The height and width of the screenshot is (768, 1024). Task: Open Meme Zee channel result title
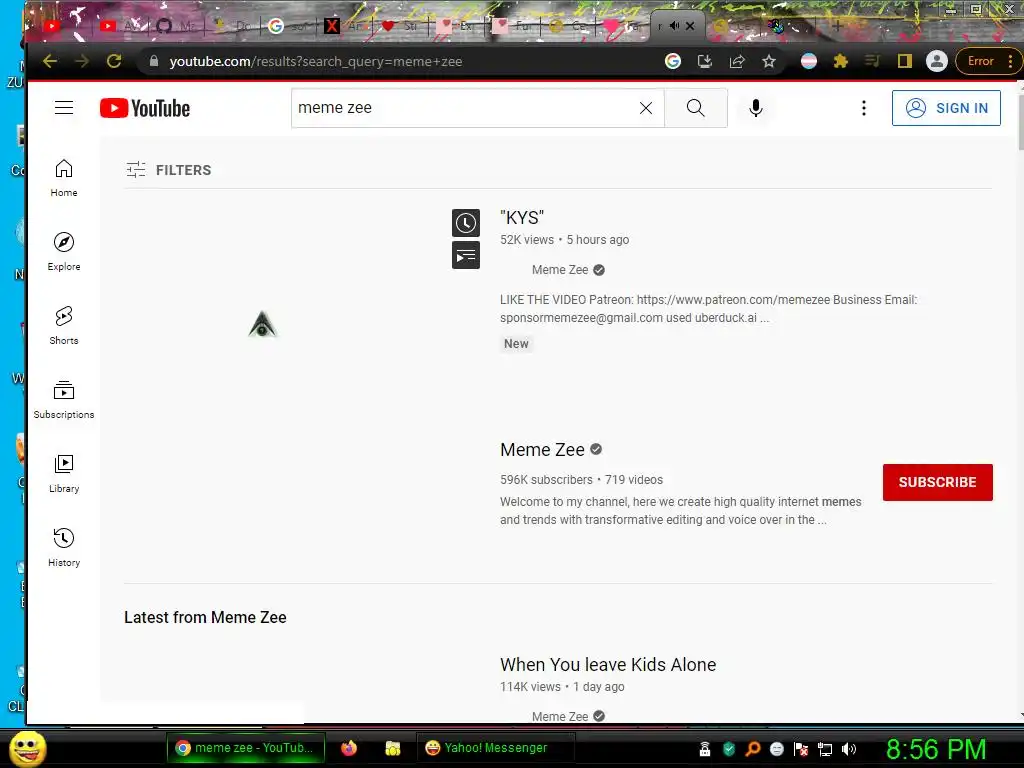pos(542,450)
